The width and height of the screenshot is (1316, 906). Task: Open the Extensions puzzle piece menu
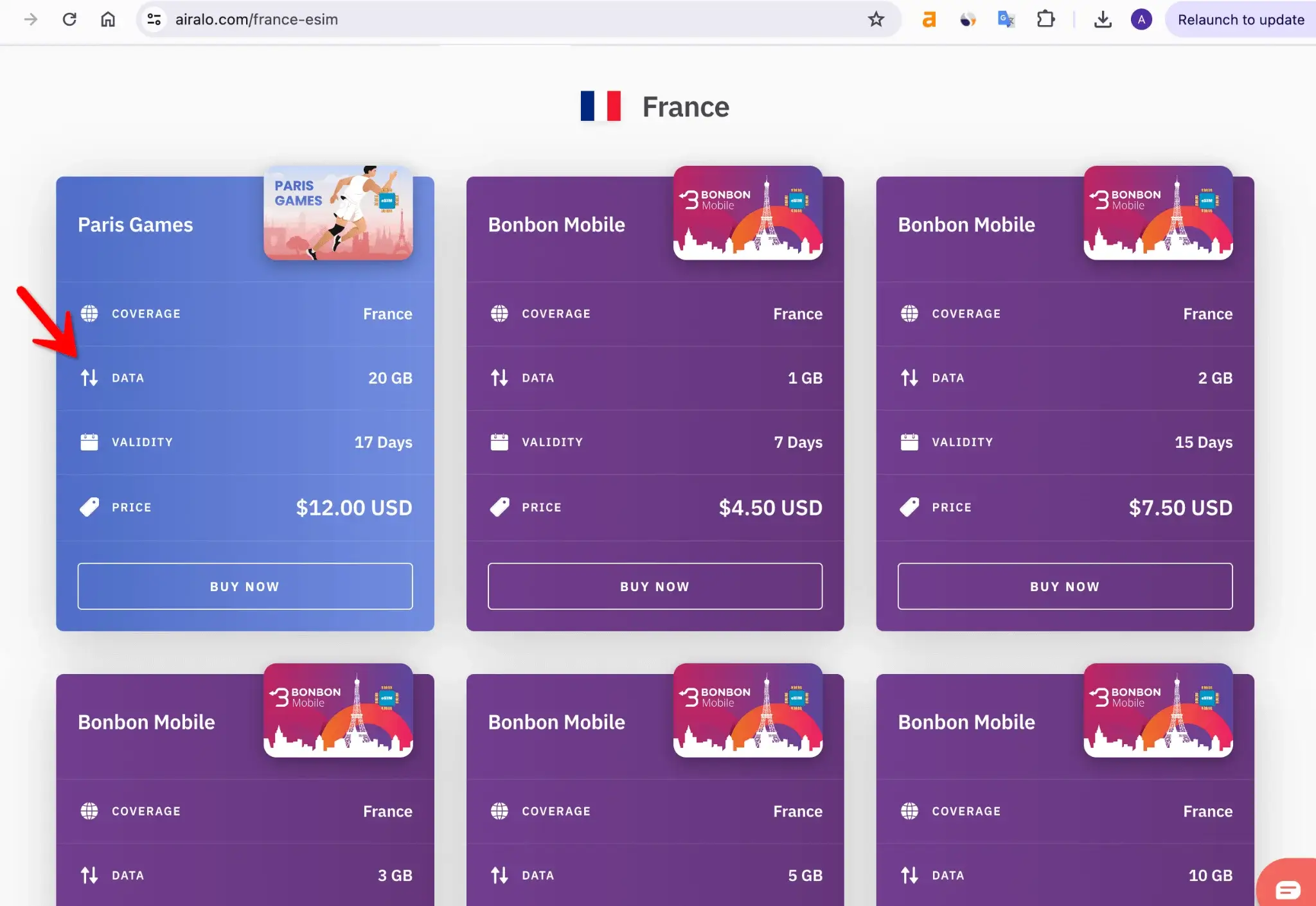pos(1045,19)
